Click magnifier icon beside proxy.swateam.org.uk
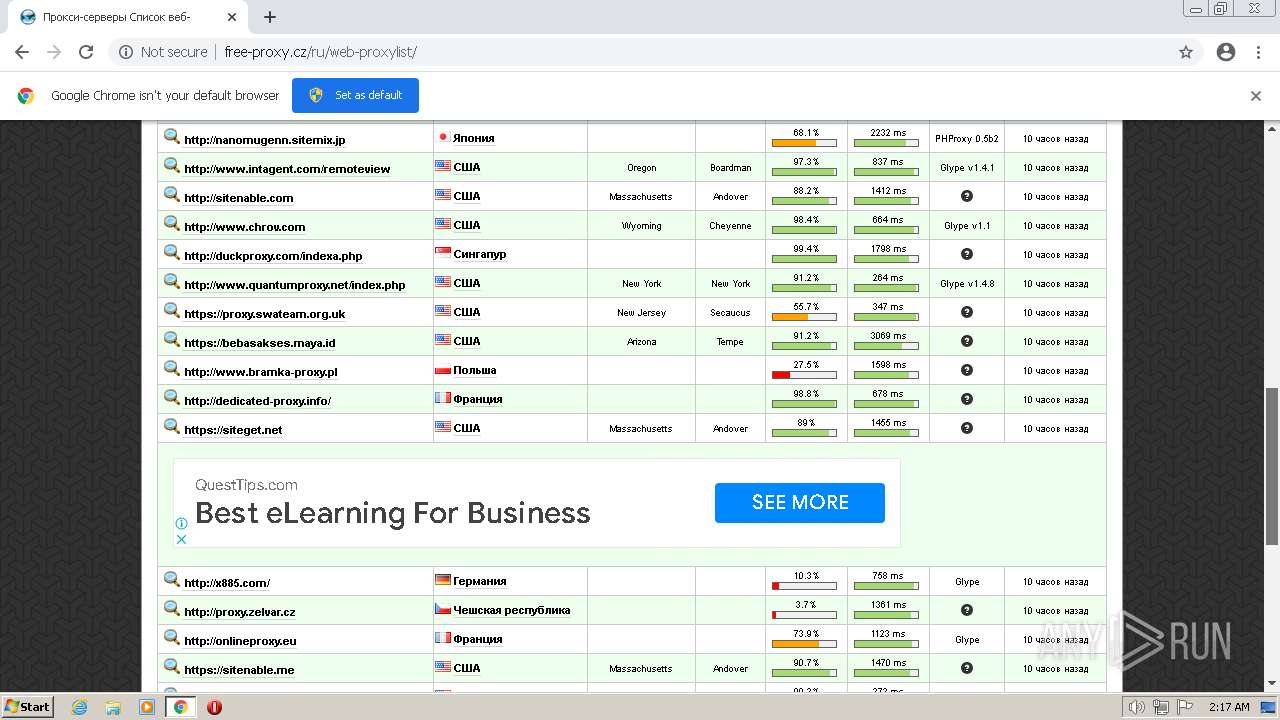The width and height of the screenshot is (1280, 720). click(172, 311)
